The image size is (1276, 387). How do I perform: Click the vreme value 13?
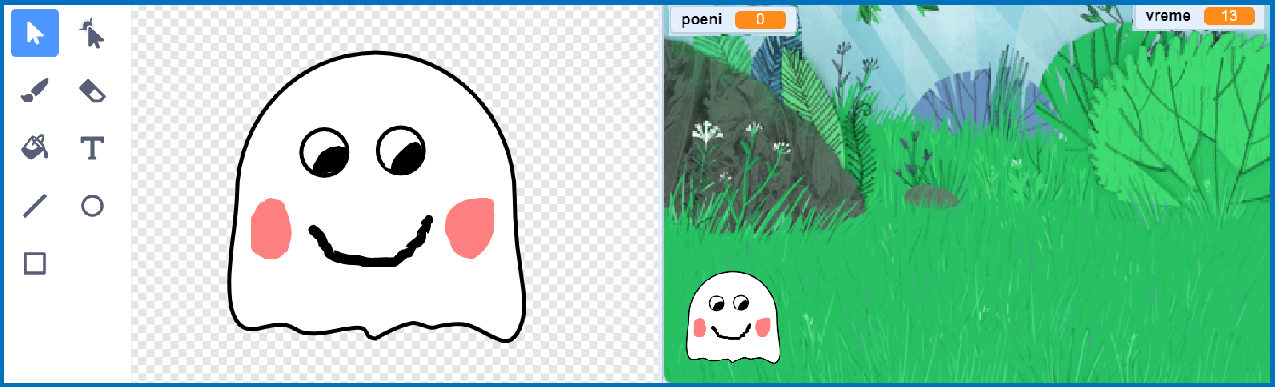pos(1230,16)
